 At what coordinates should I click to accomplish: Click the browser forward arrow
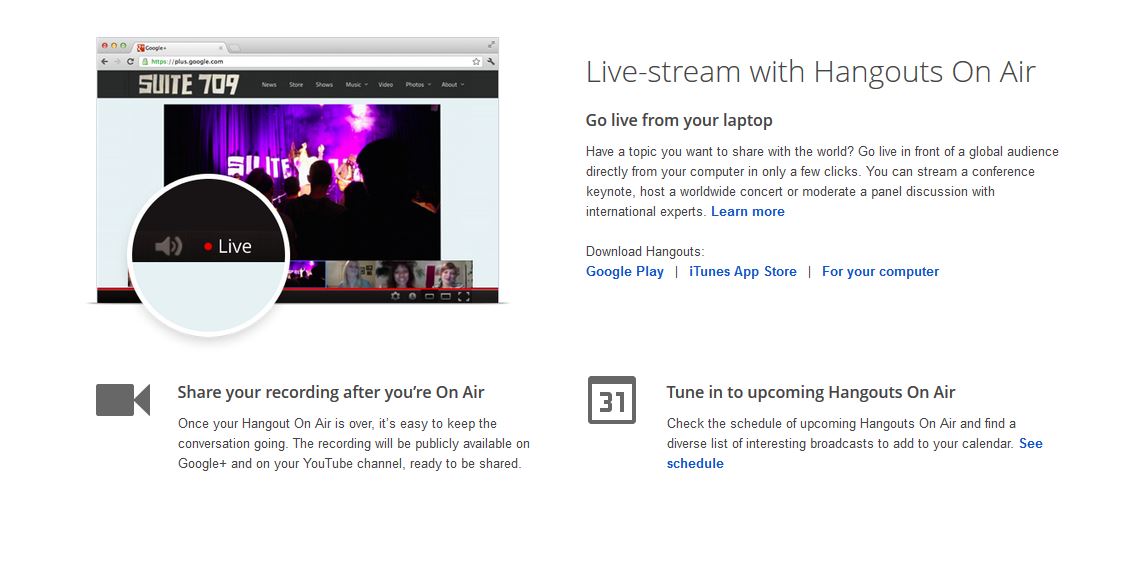(x=117, y=62)
